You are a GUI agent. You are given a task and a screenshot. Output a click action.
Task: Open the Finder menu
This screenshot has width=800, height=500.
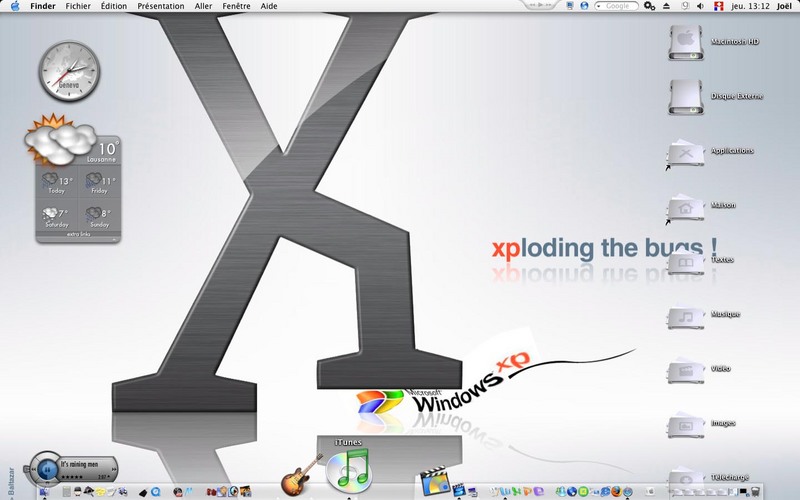coord(43,6)
